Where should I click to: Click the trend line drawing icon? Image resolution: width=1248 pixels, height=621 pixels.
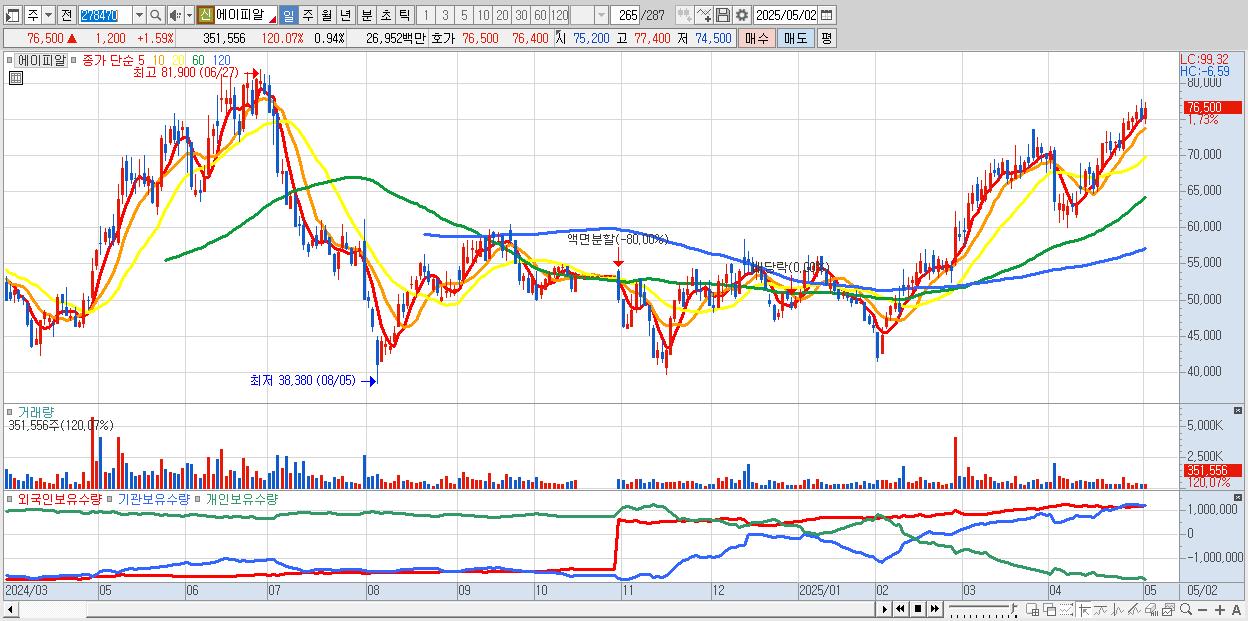[1100, 609]
